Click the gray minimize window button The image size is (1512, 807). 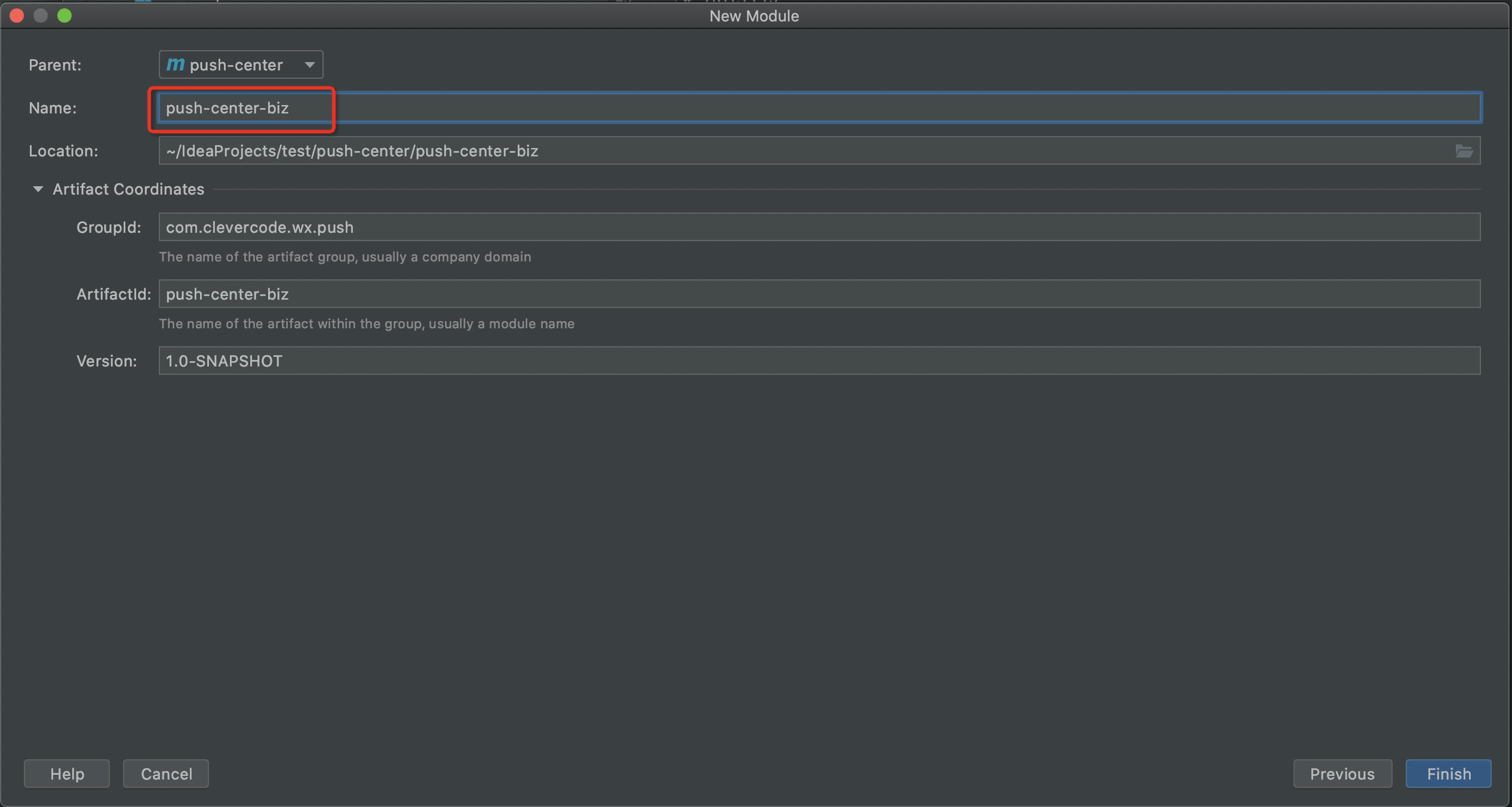tap(41, 16)
